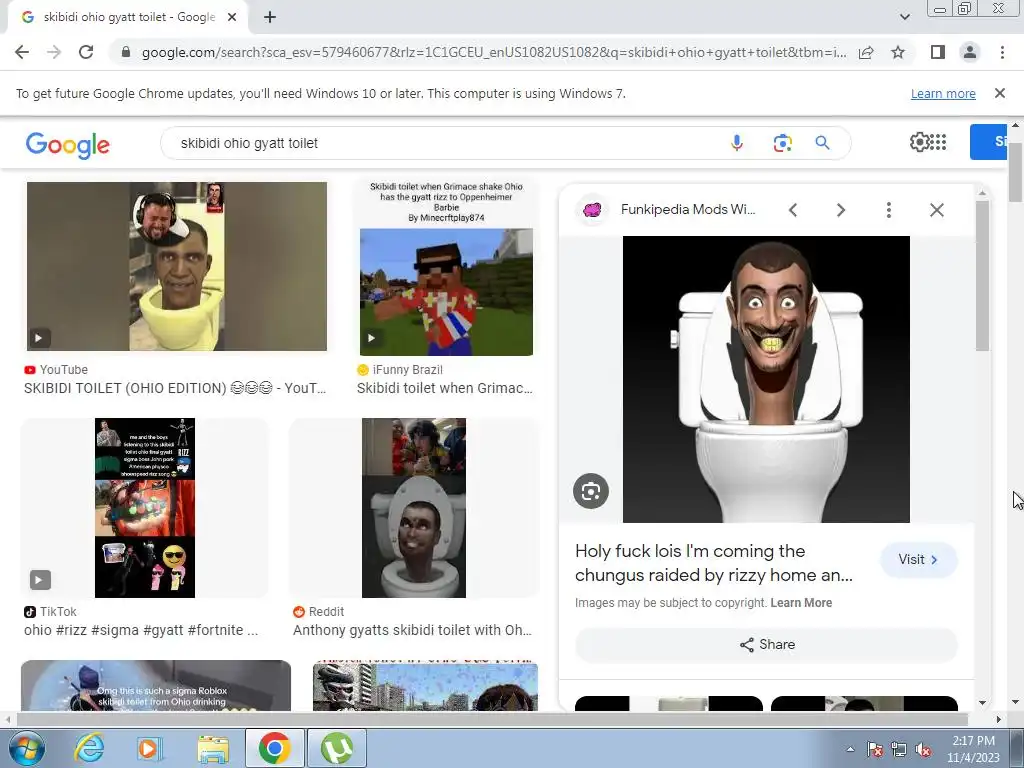The height and width of the screenshot is (768, 1024).
Task: Open the Obama skibidi toilet YouTube thumbnail
Action: tap(177, 266)
